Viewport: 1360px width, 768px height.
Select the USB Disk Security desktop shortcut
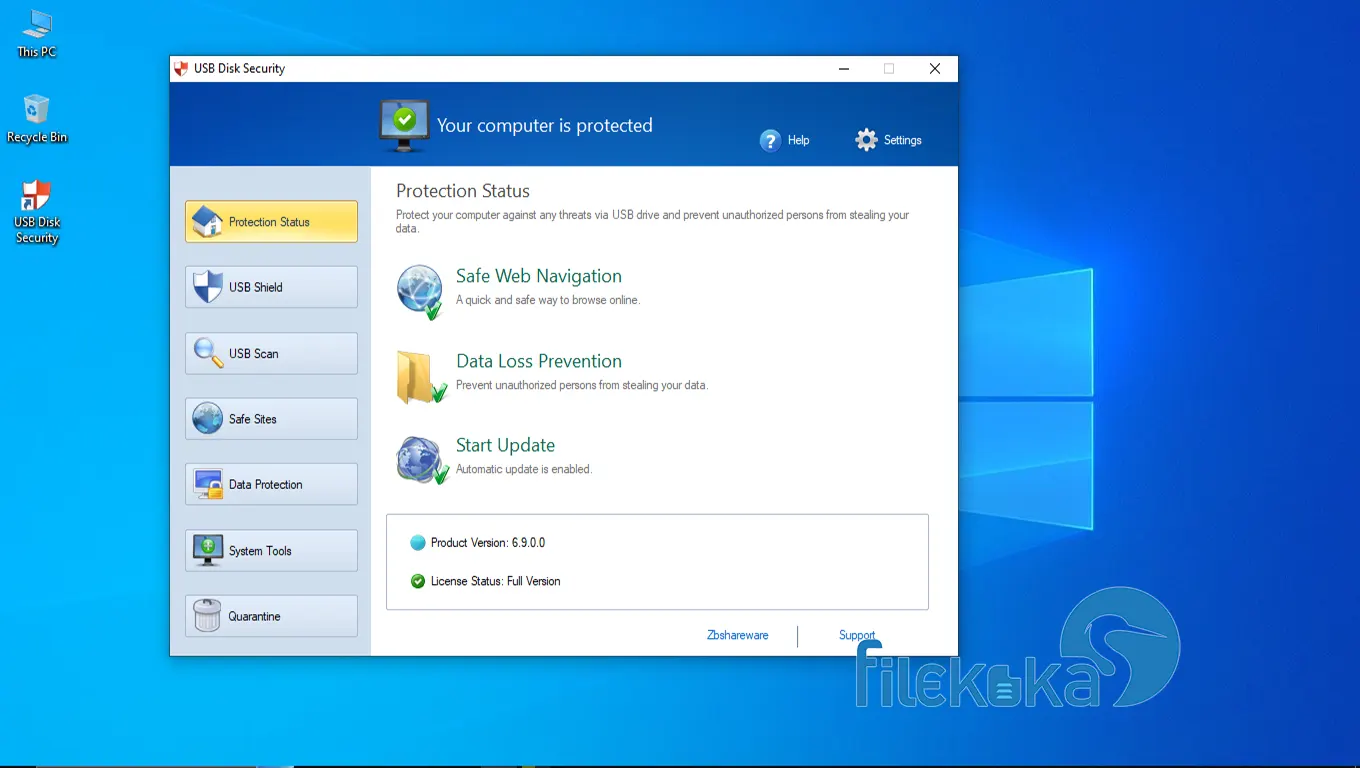37,212
